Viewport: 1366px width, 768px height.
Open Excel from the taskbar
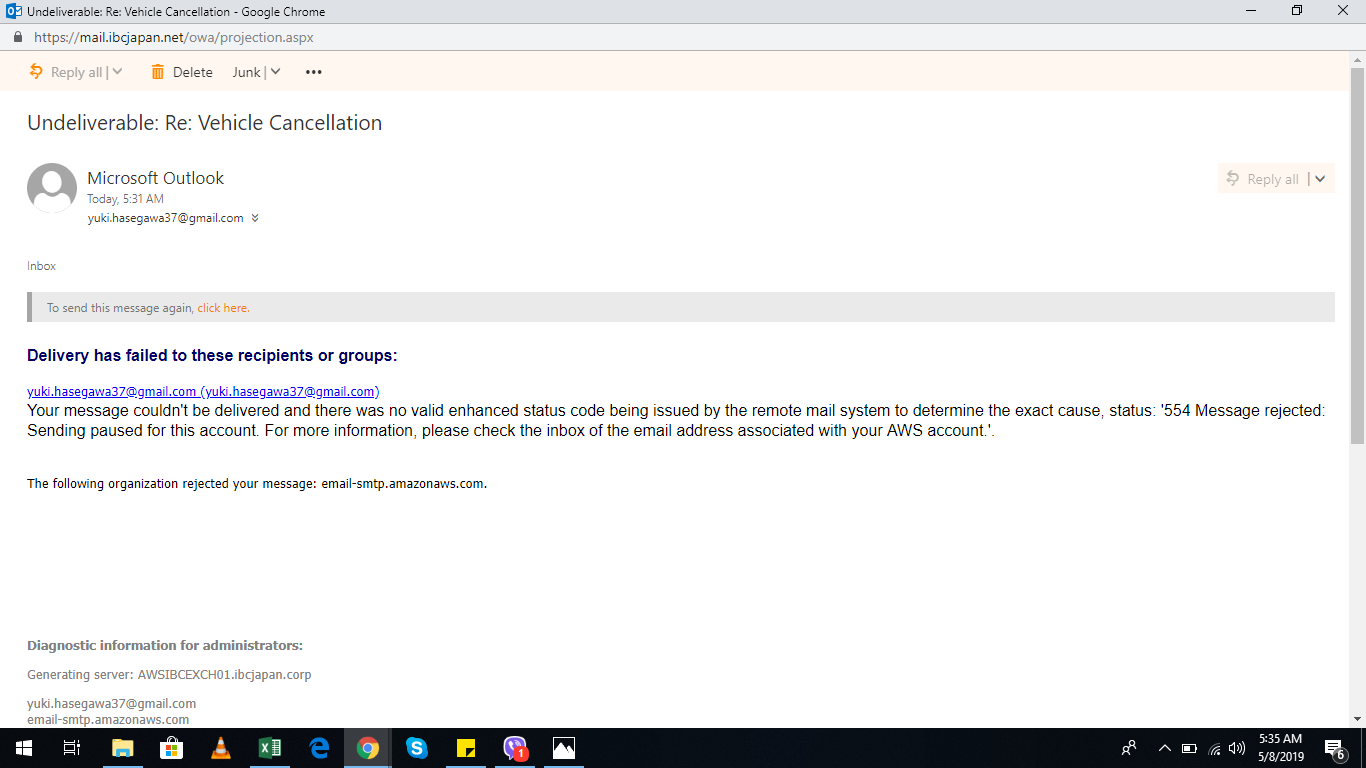point(270,748)
